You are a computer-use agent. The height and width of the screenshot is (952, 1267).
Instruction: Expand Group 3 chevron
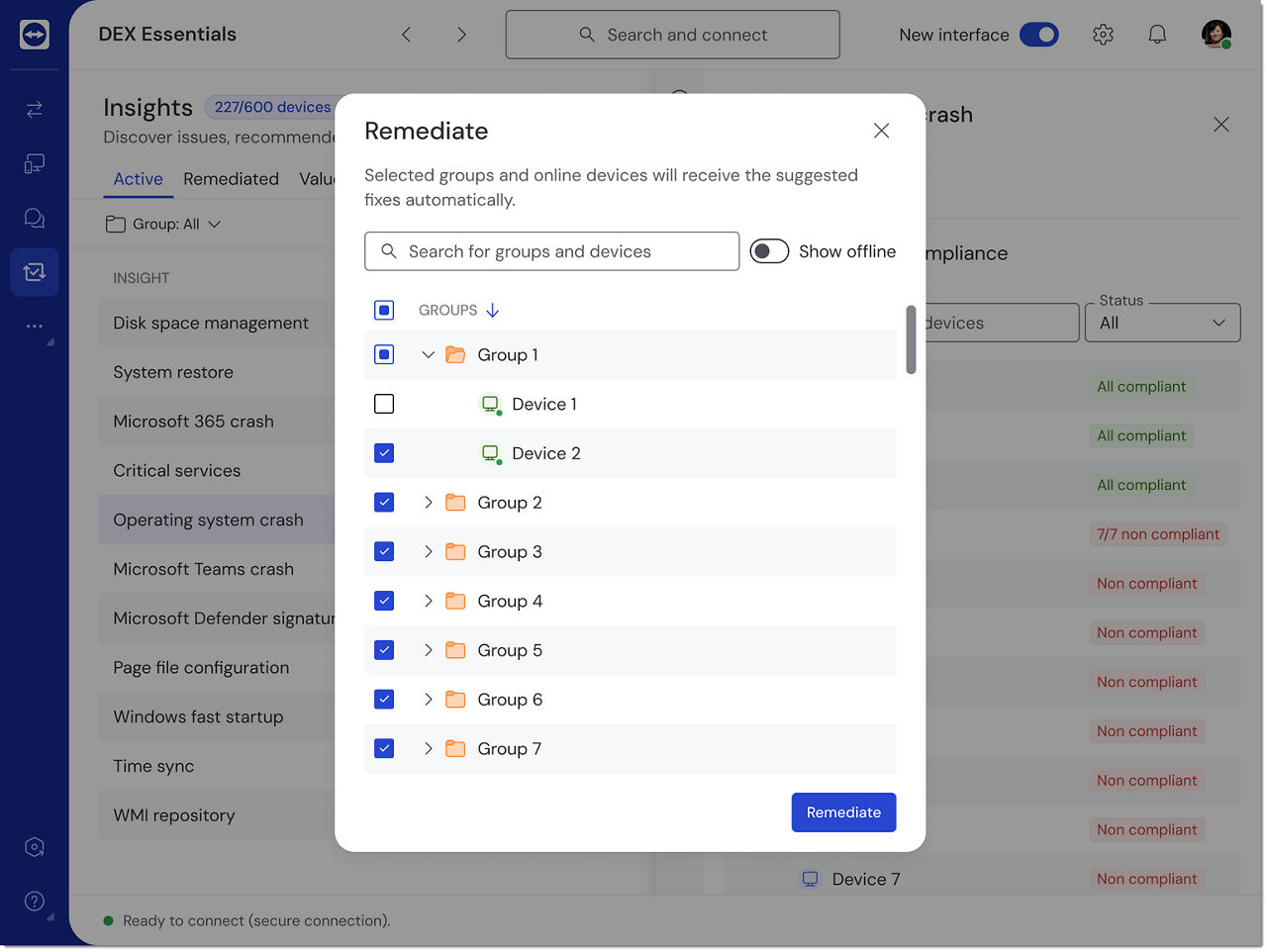coord(428,551)
